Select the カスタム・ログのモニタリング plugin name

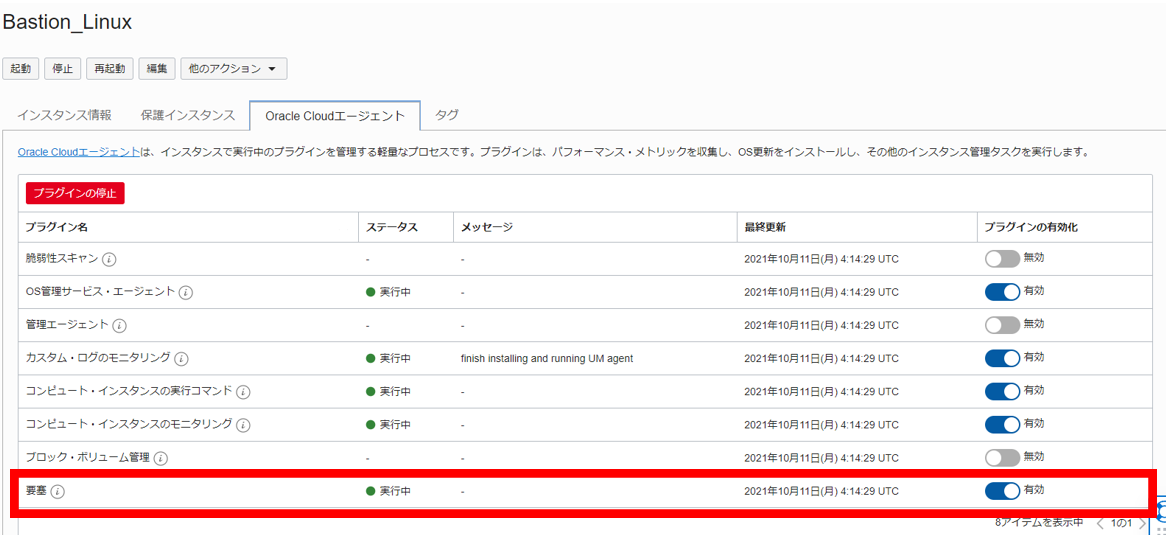click(x=98, y=358)
